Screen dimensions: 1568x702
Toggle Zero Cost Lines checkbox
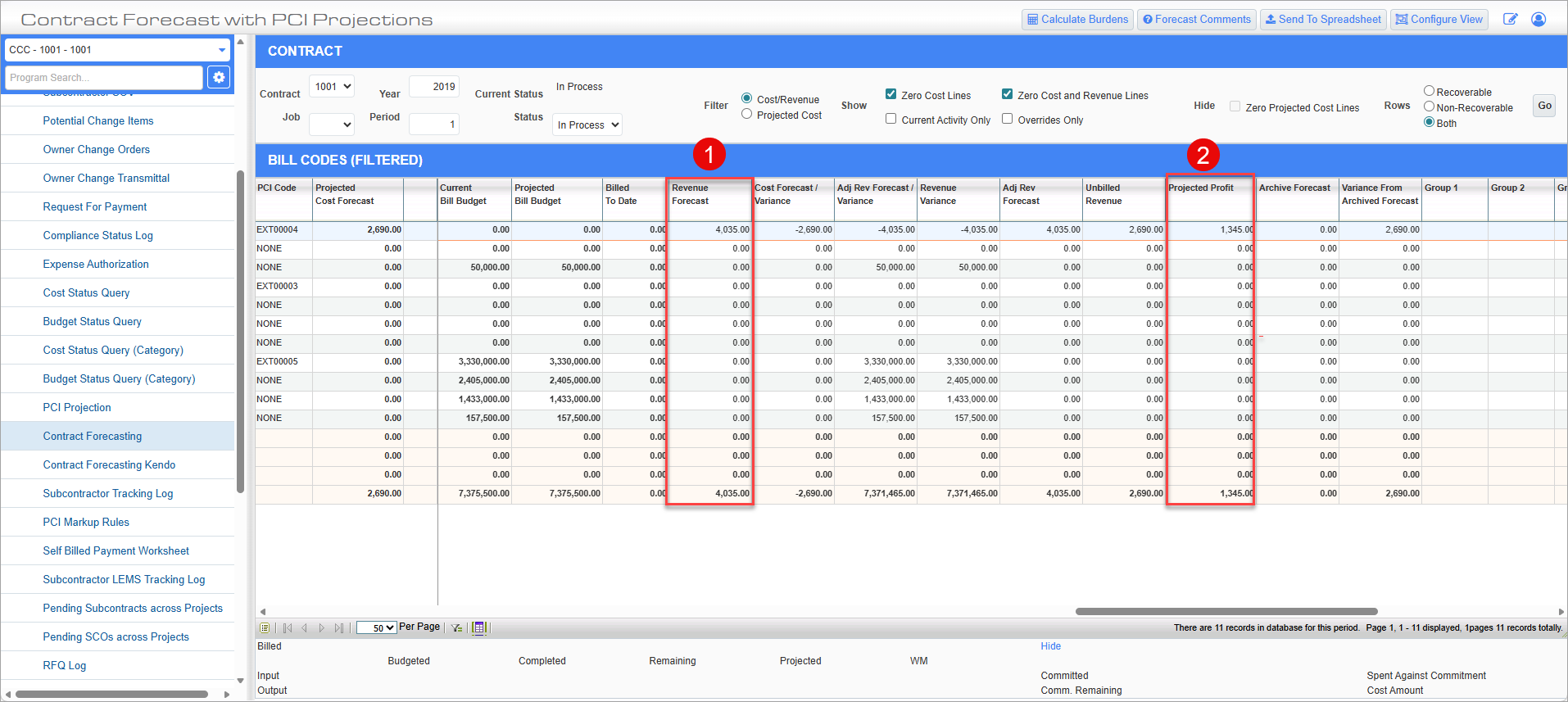point(890,94)
